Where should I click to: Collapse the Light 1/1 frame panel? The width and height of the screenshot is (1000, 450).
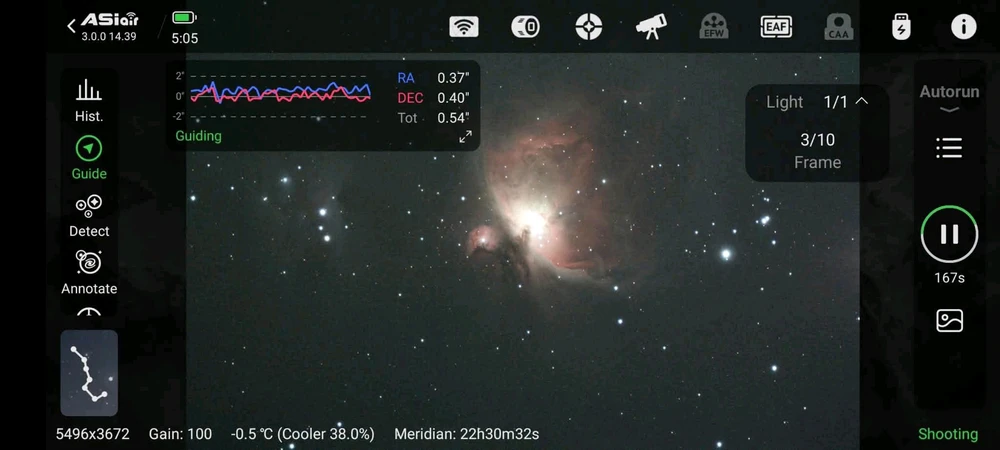pyautogui.click(x=862, y=101)
